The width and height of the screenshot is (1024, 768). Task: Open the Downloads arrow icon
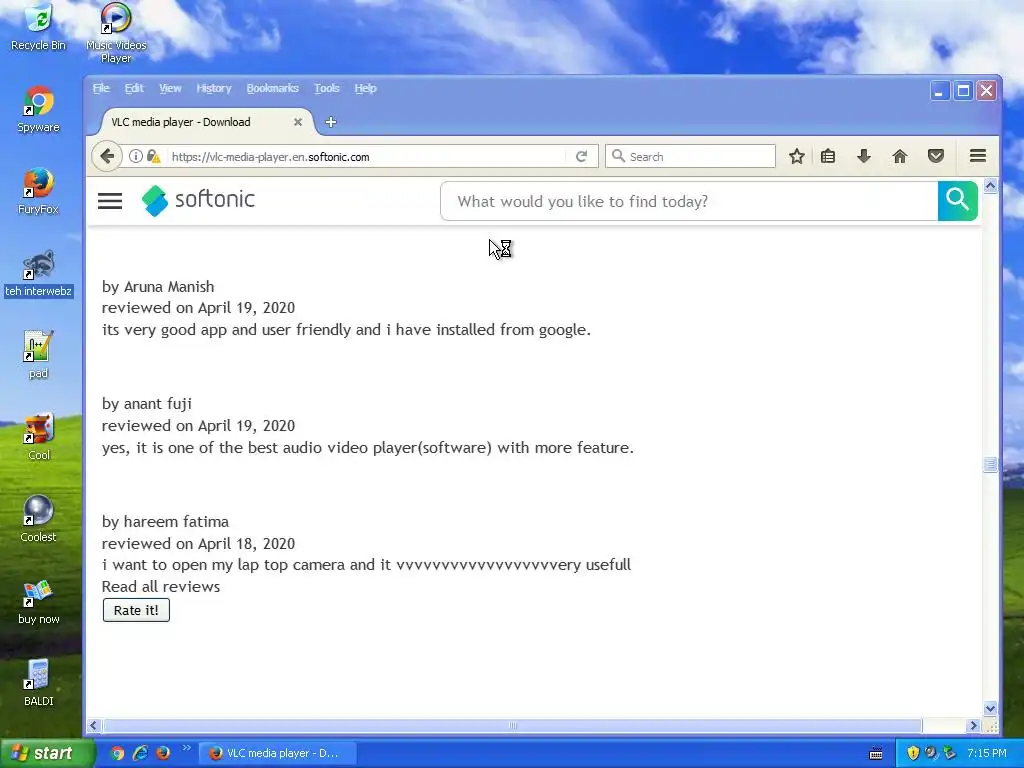[863, 156]
